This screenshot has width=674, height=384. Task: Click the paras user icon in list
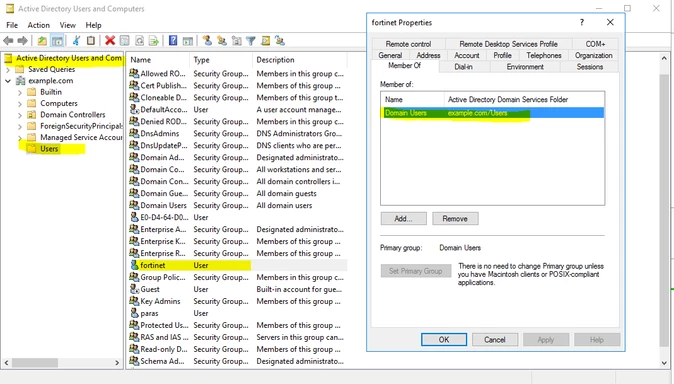point(135,313)
